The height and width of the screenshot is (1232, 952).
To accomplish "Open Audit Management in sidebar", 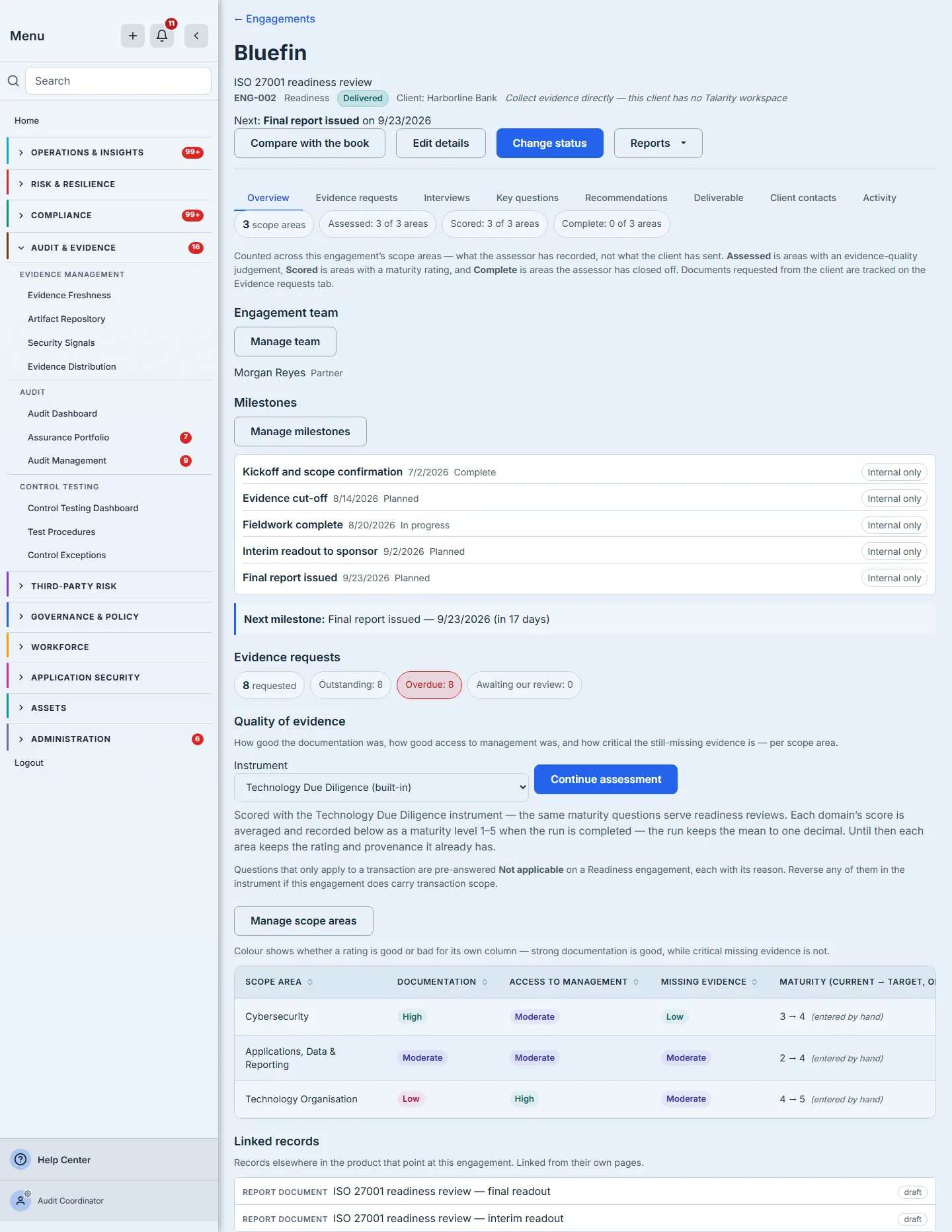I will [x=67, y=461].
